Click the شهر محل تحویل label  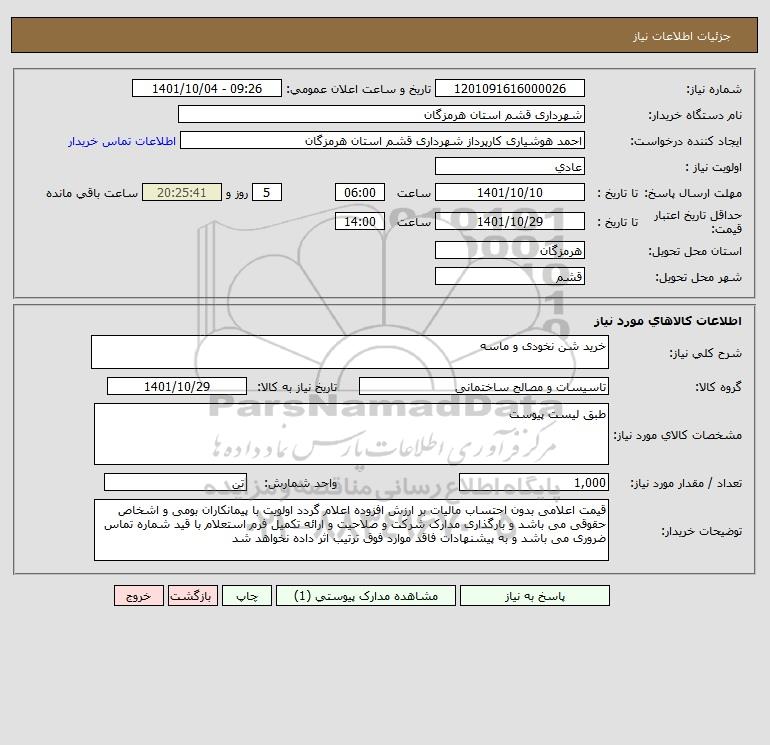pos(699,277)
